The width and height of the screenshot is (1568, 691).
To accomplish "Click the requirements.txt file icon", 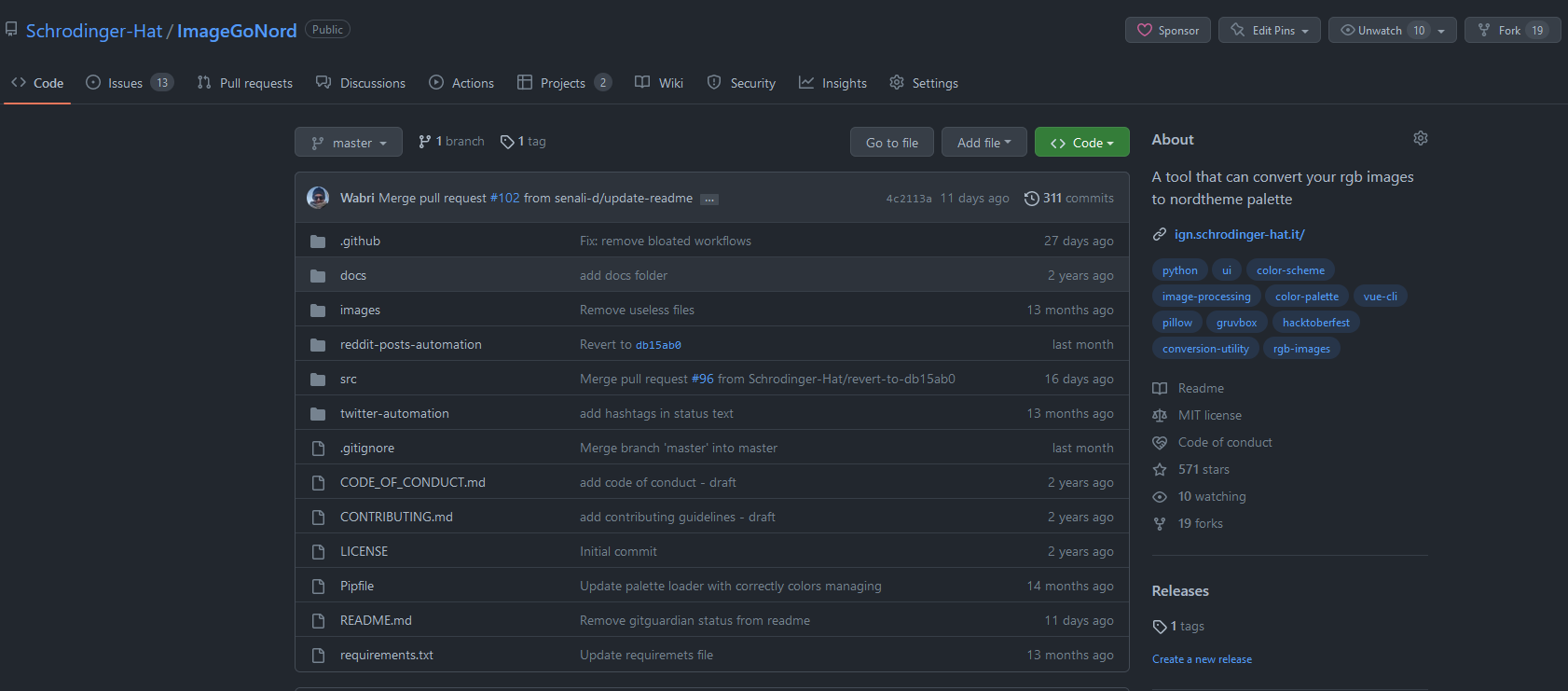I will 318,656.
